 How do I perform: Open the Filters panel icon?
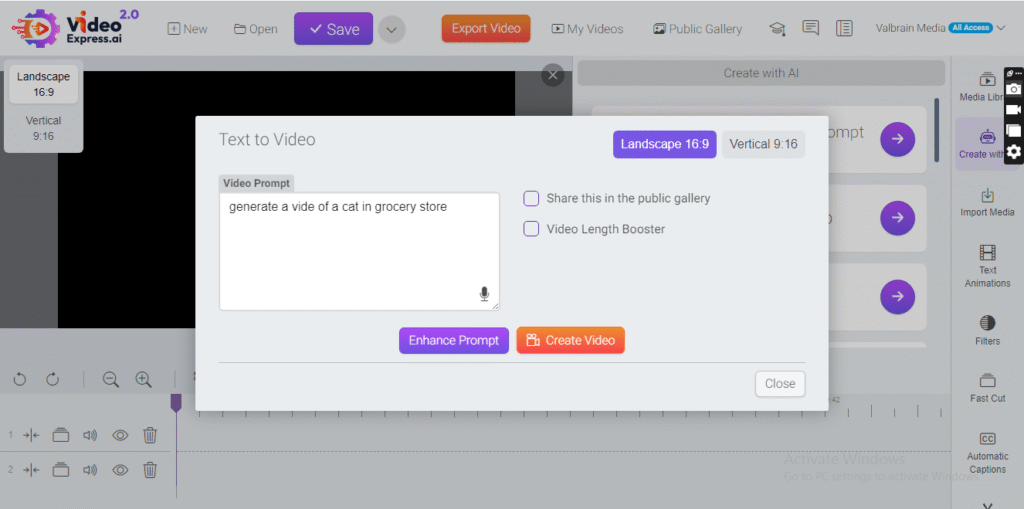coord(987,330)
